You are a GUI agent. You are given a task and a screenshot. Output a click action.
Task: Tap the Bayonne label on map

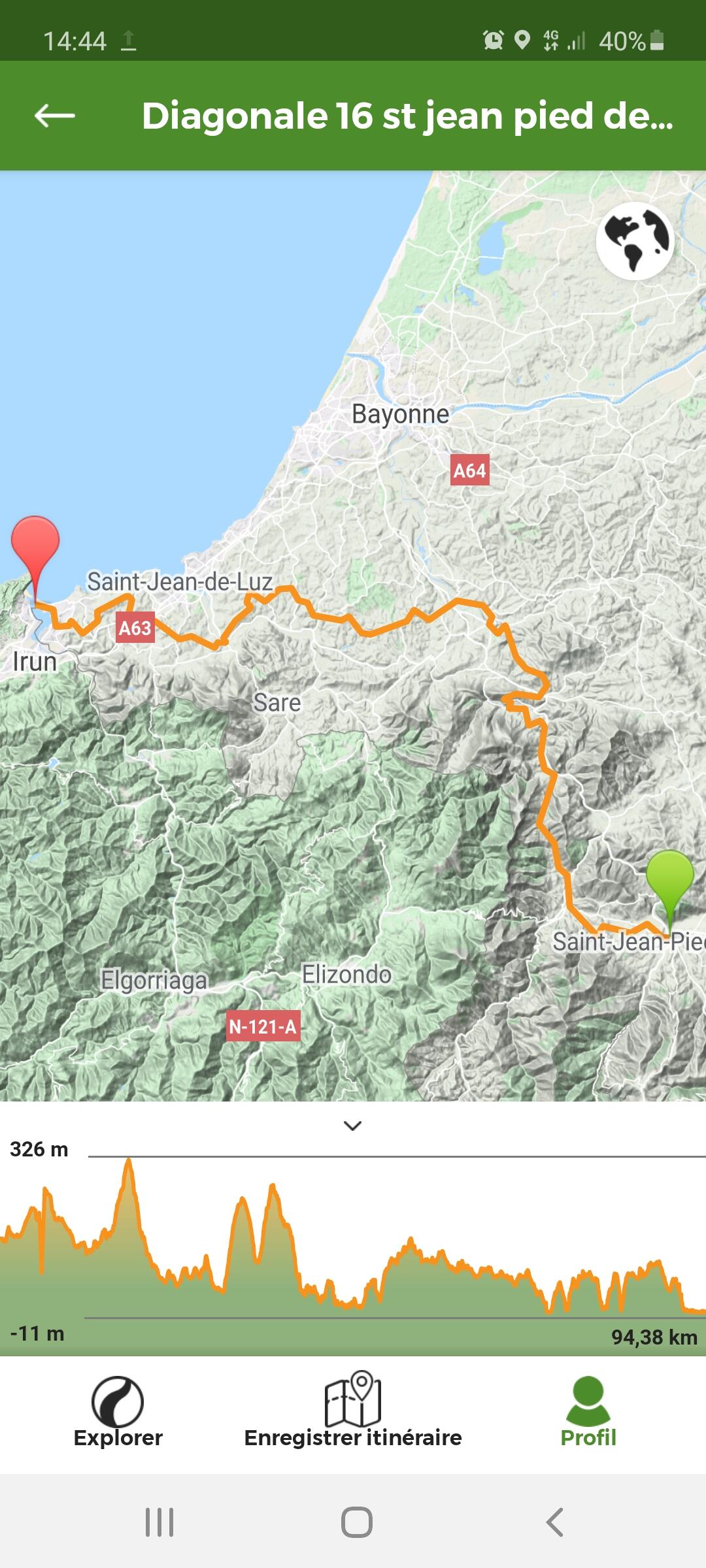400,414
